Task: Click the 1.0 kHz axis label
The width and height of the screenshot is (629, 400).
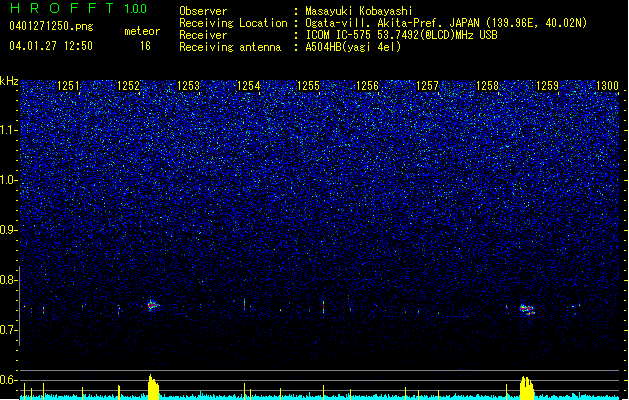Action: point(9,180)
